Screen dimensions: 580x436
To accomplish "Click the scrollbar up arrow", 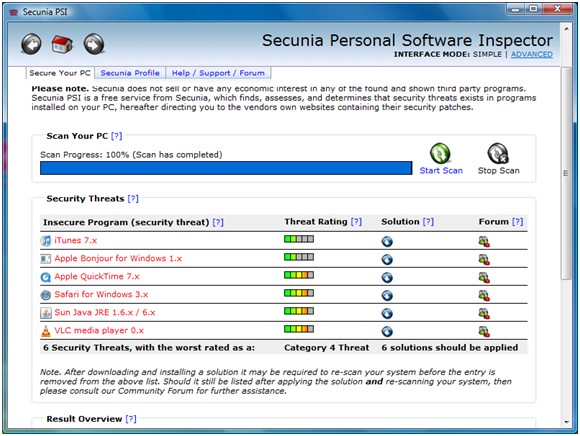I will click(x=566, y=28).
